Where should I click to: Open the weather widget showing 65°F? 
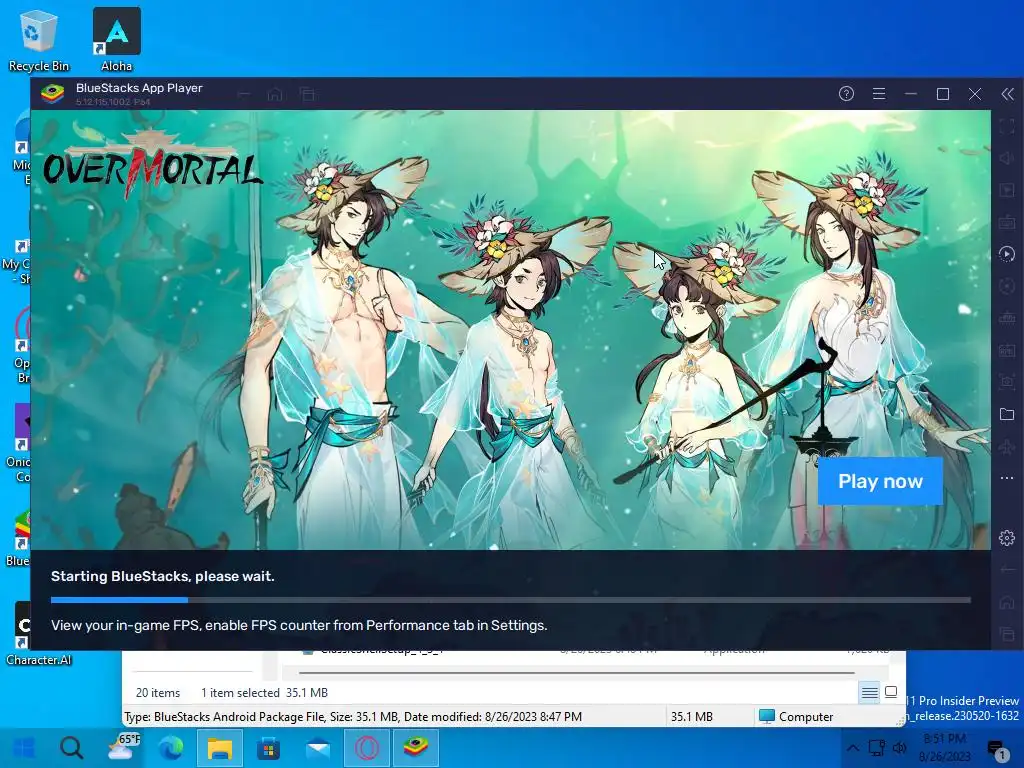[123, 748]
